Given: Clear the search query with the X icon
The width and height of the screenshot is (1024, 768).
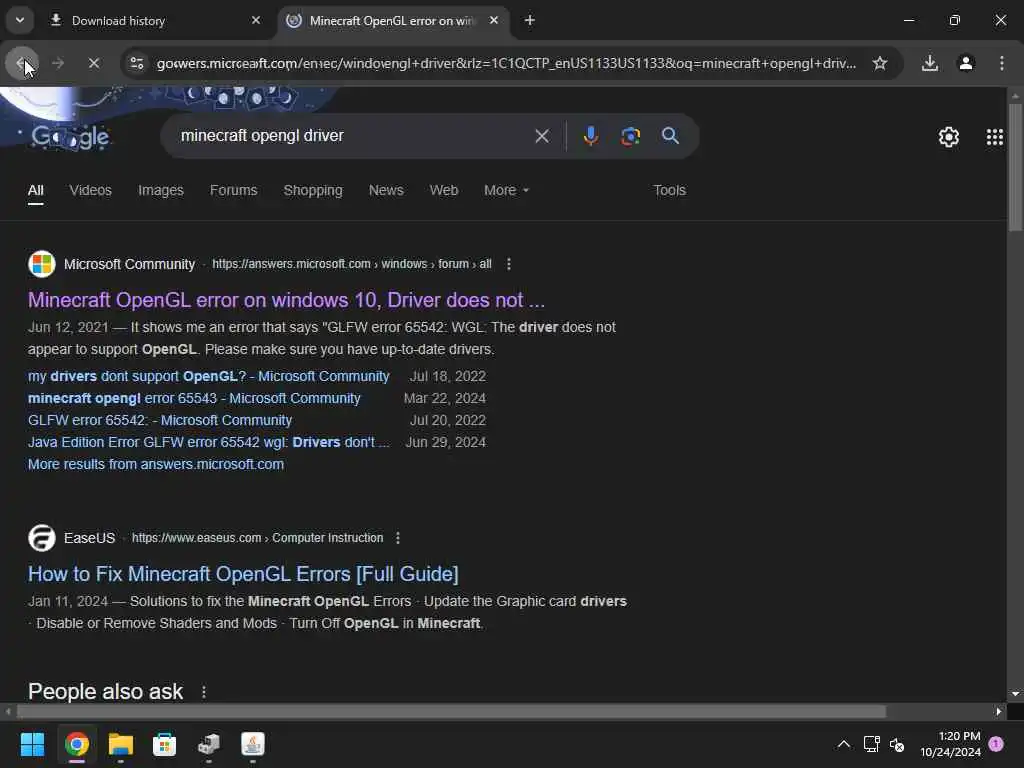Looking at the screenshot, I should tap(541, 136).
